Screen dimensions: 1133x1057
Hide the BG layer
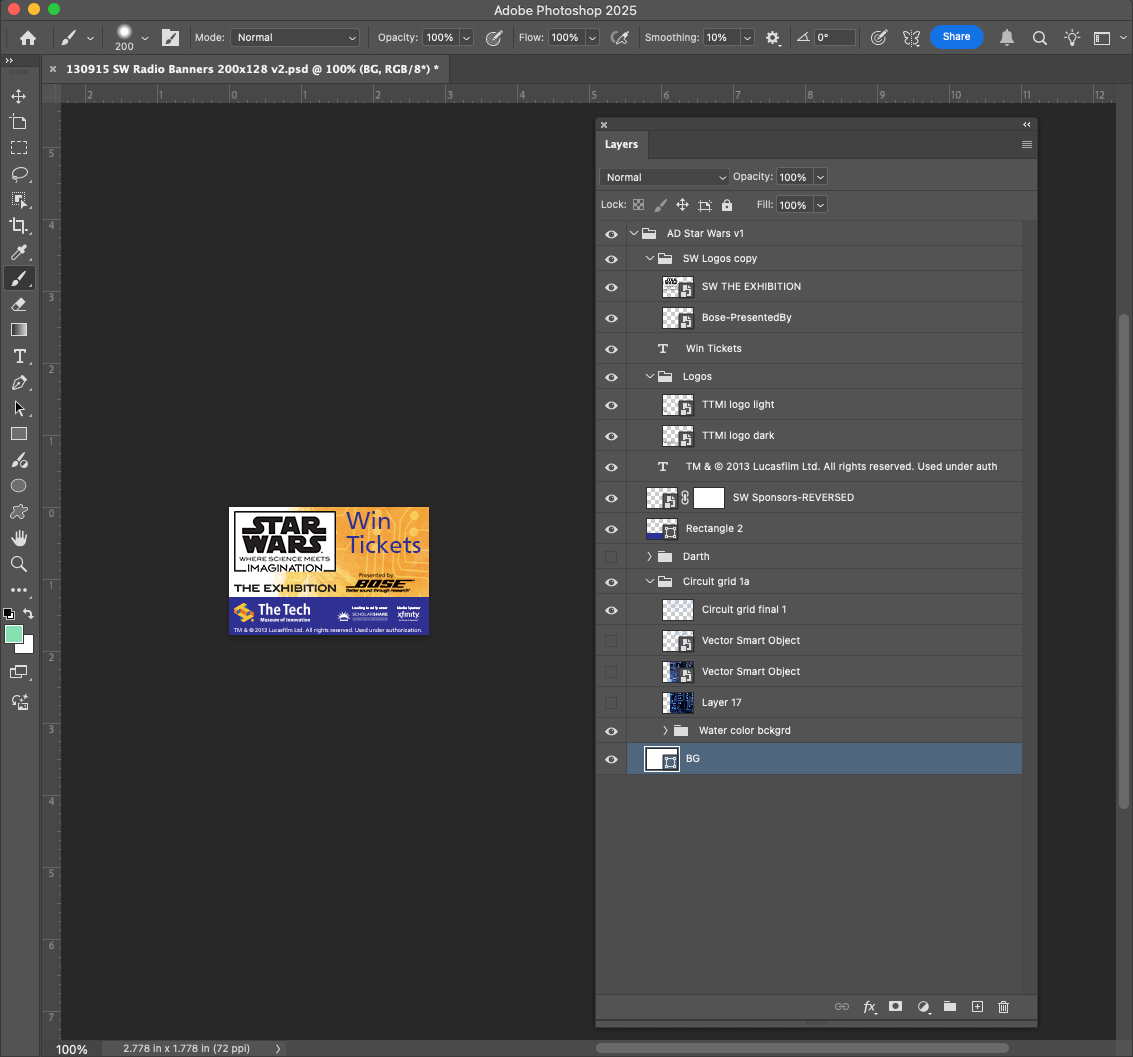(611, 759)
